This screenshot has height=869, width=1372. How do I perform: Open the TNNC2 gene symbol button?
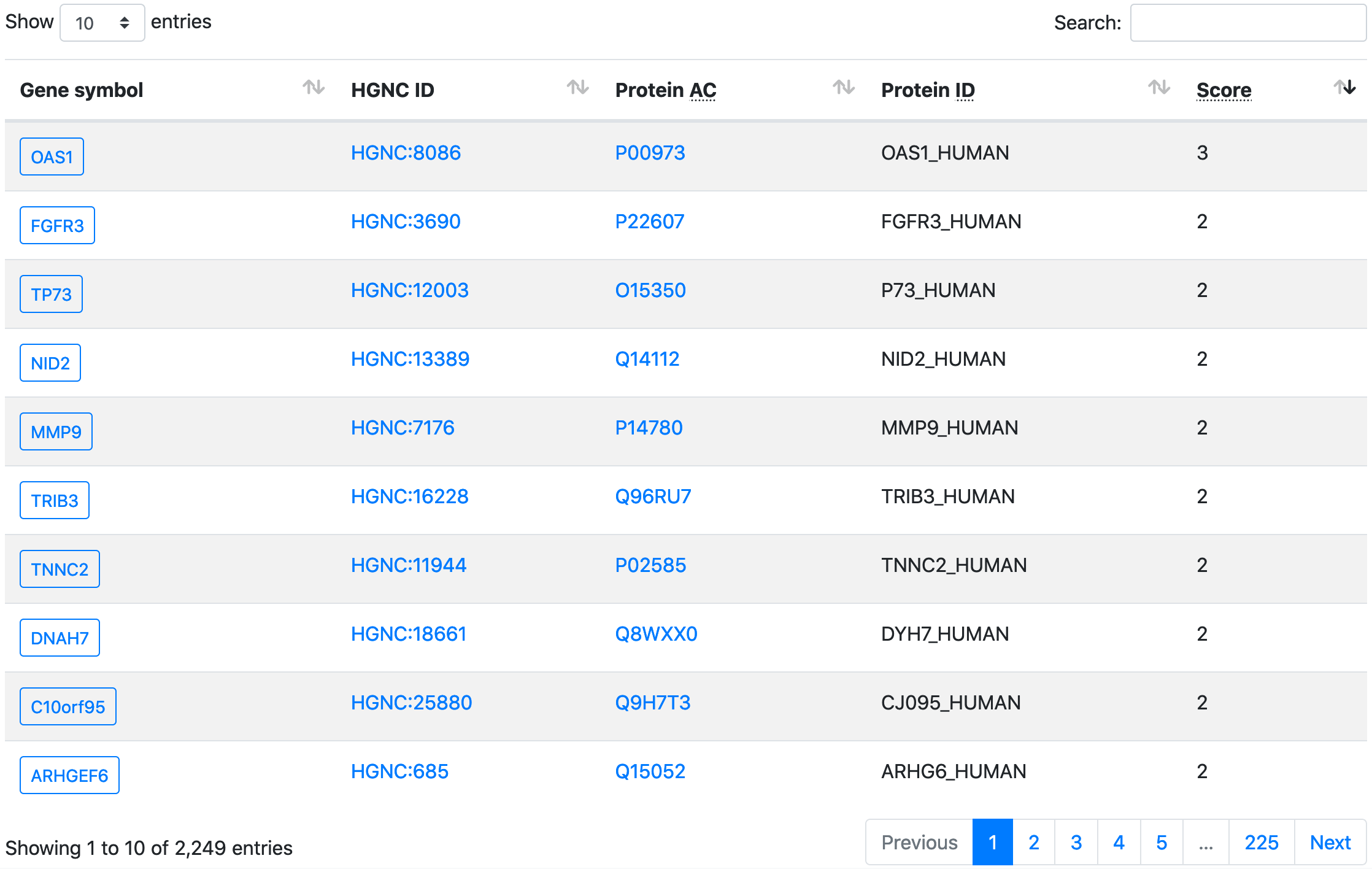click(60, 569)
